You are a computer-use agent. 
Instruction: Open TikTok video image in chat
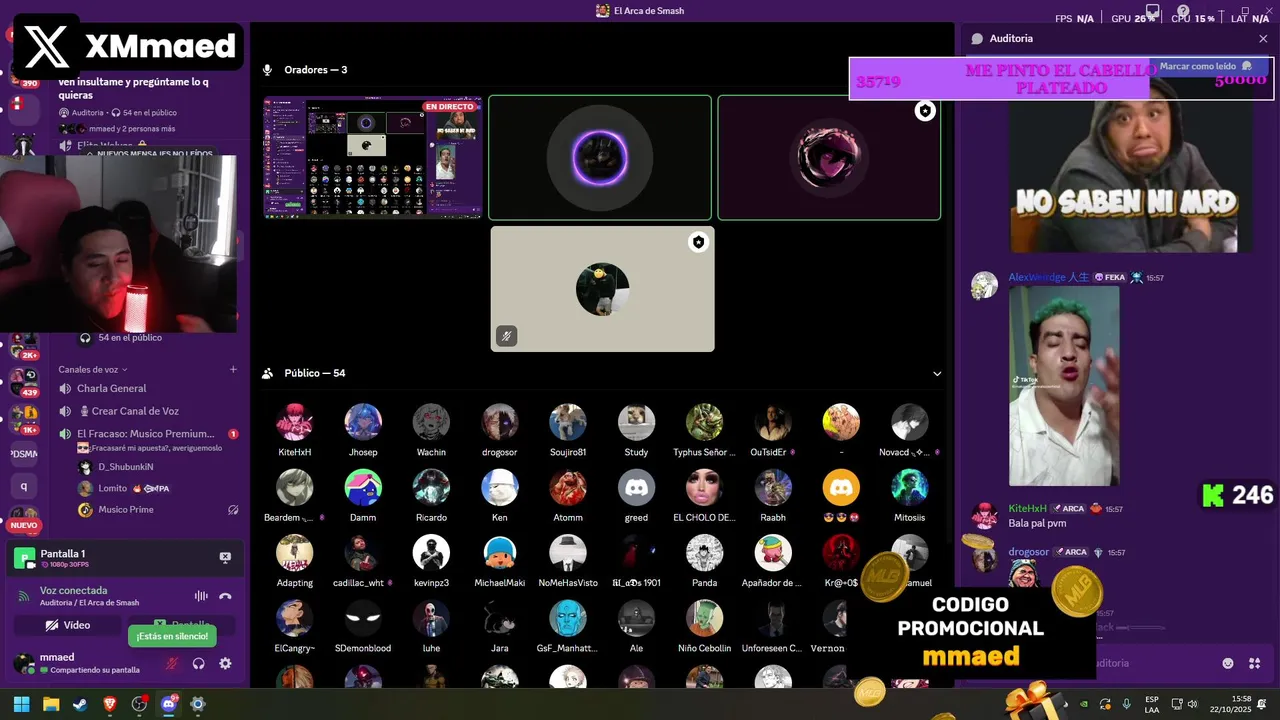[1063, 386]
